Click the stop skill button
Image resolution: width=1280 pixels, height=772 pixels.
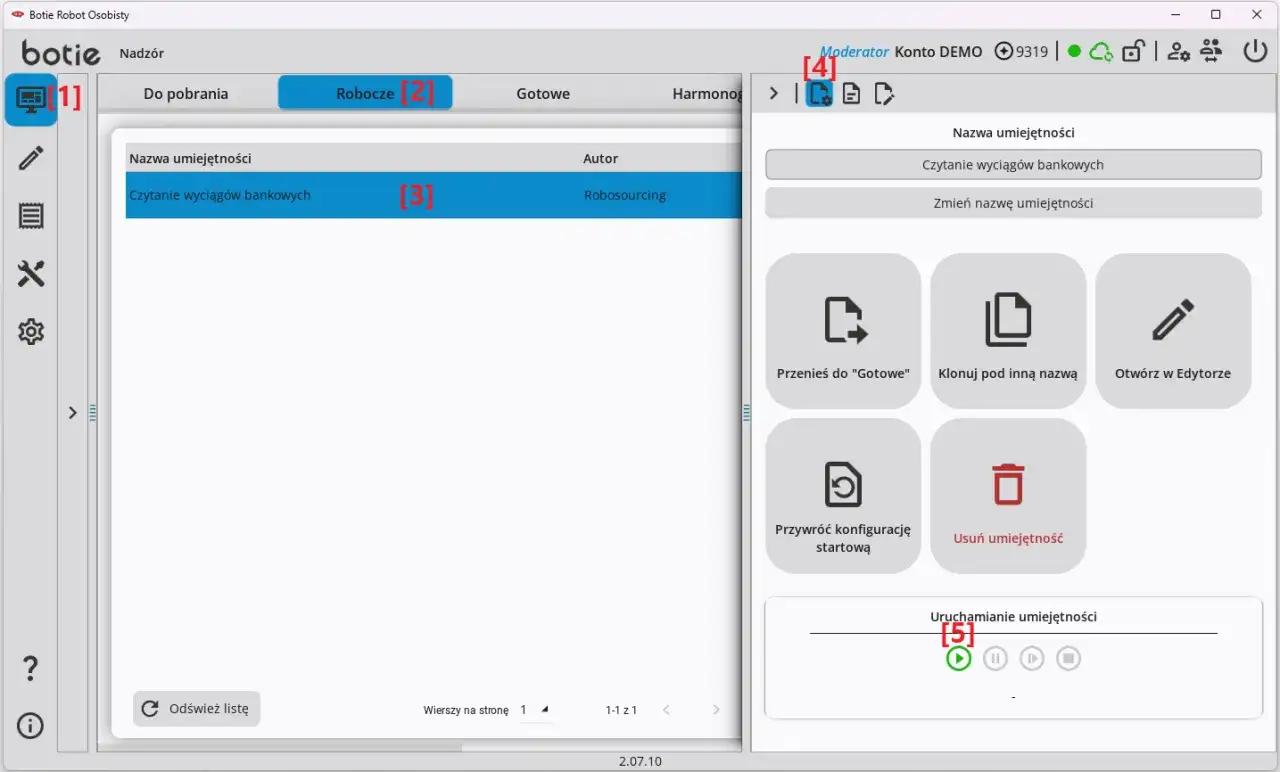coord(1069,658)
